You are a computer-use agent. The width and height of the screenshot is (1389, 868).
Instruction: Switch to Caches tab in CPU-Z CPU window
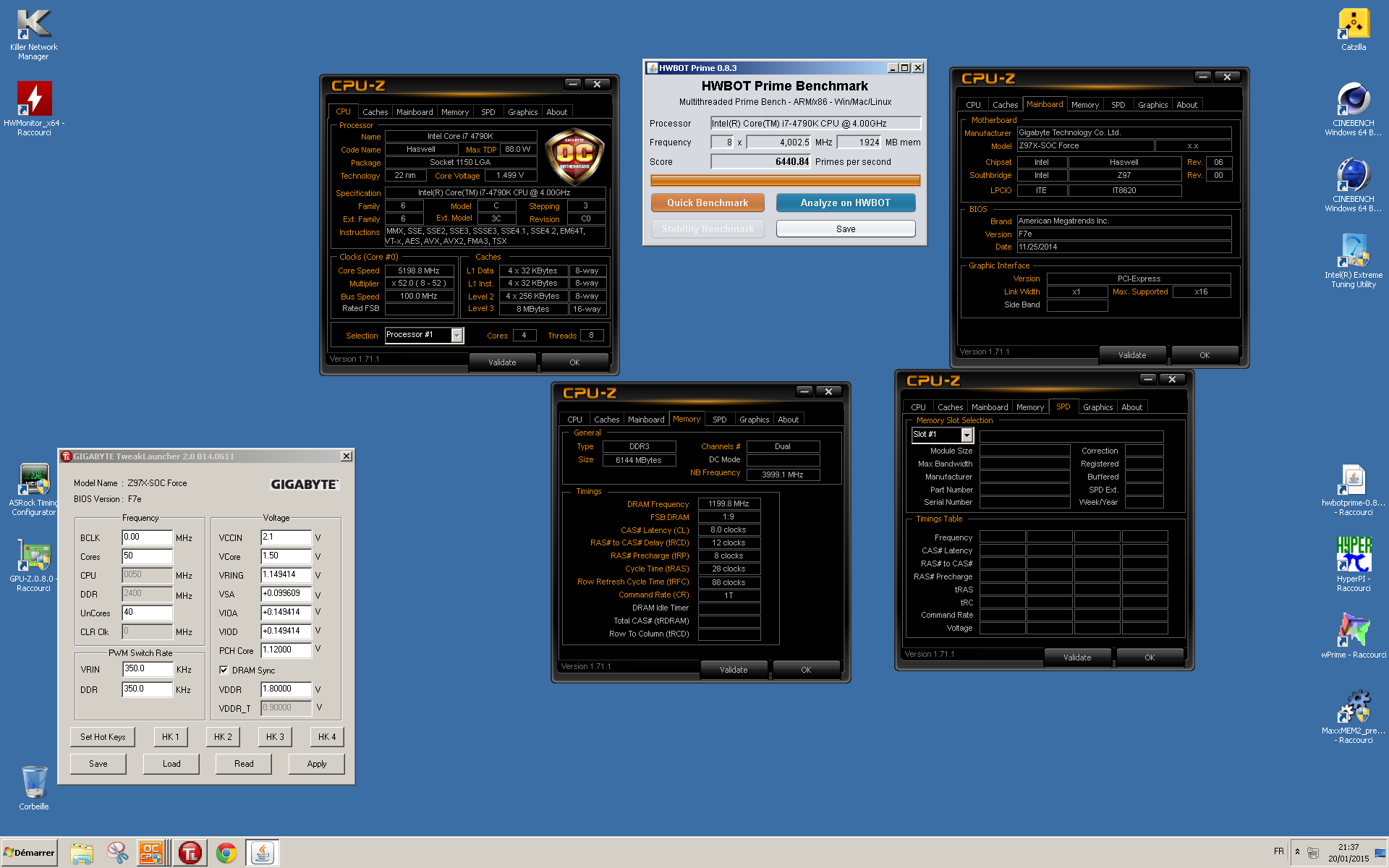tap(375, 112)
